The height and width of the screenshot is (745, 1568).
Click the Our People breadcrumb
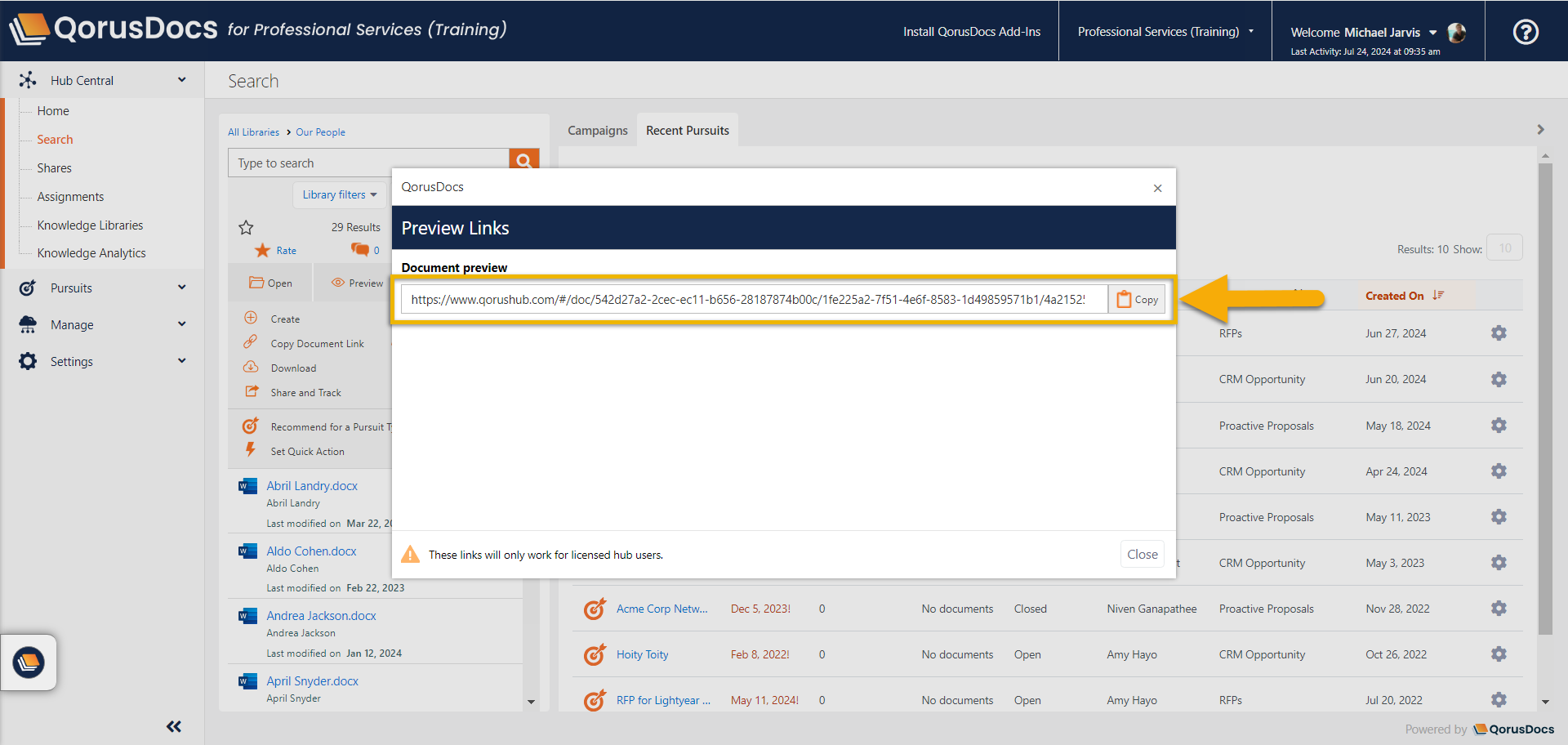coord(320,132)
